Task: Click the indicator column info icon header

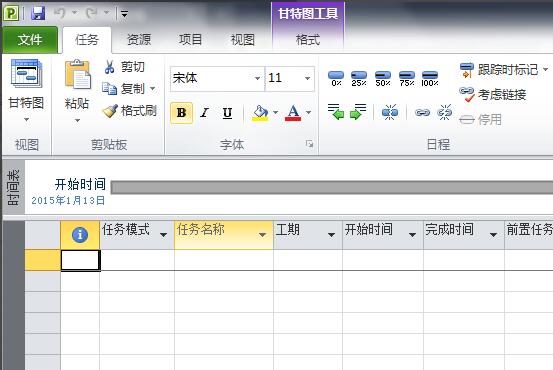Action: 80,235
